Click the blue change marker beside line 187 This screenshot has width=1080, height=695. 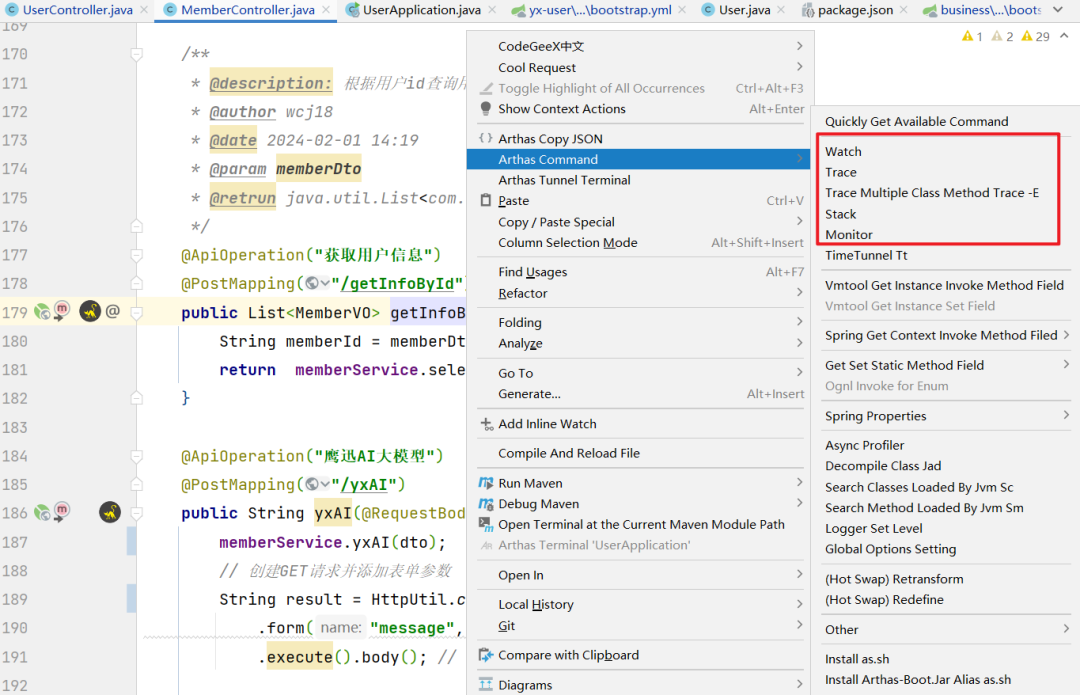coord(132,542)
